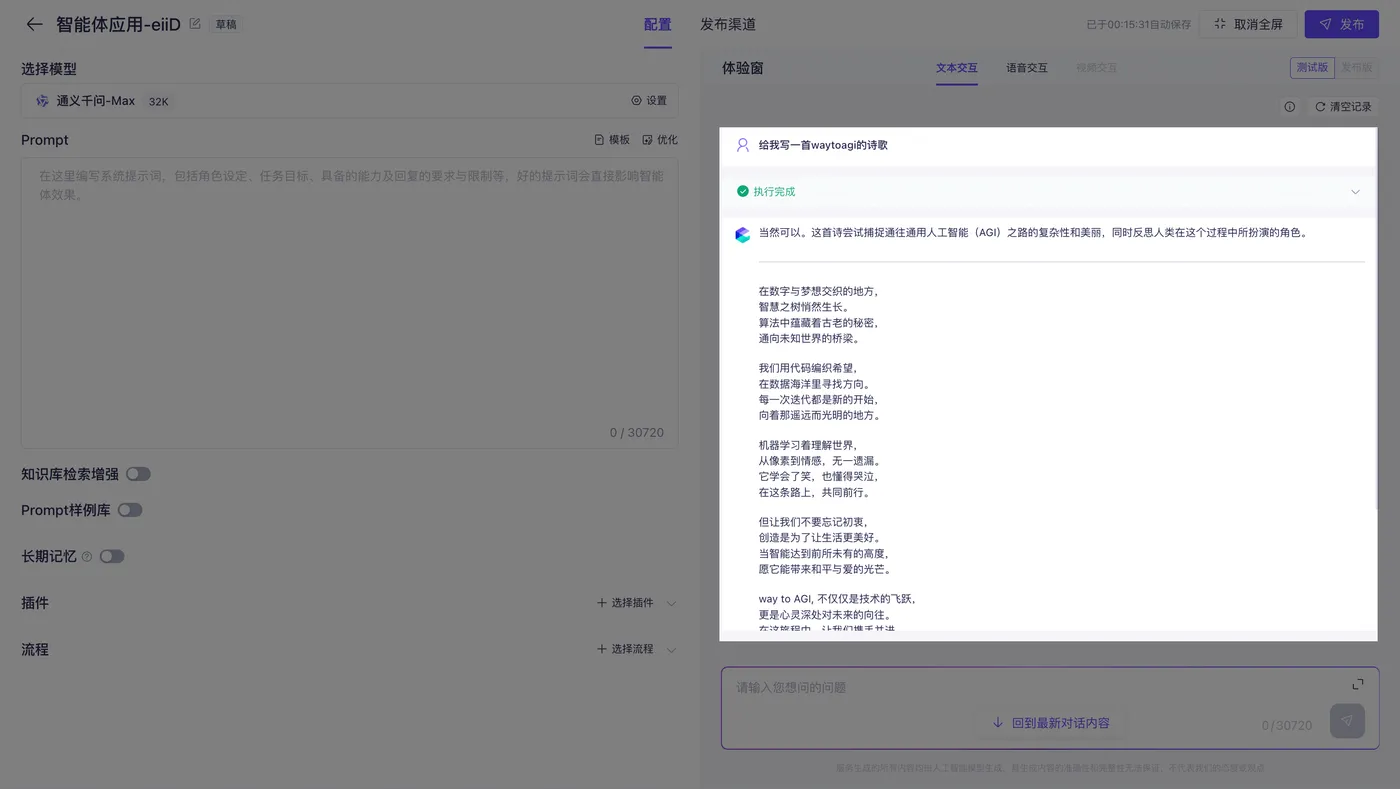Click the 体验窗 title
The image size is (1400, 789).
[x=743, y=68]
